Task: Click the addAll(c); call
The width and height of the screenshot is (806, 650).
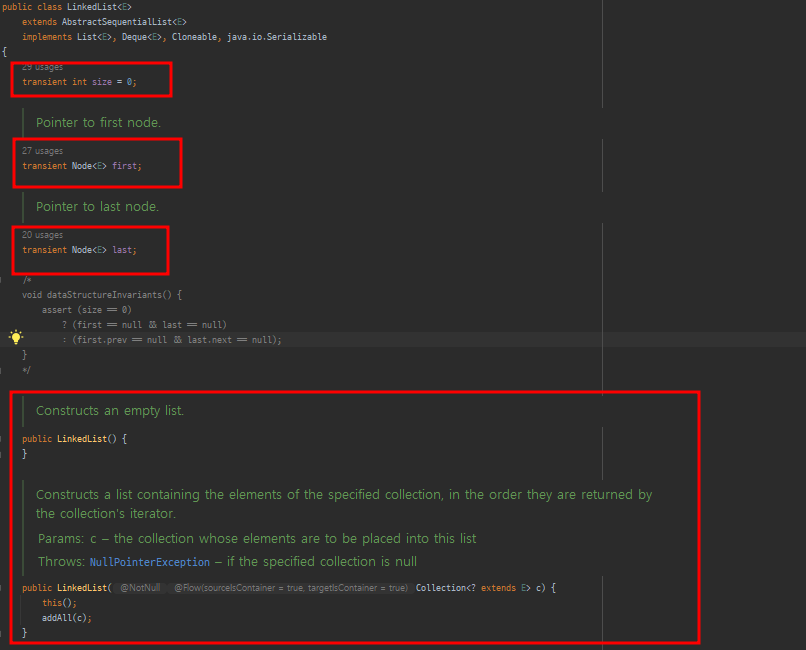Action: (66, 618)
